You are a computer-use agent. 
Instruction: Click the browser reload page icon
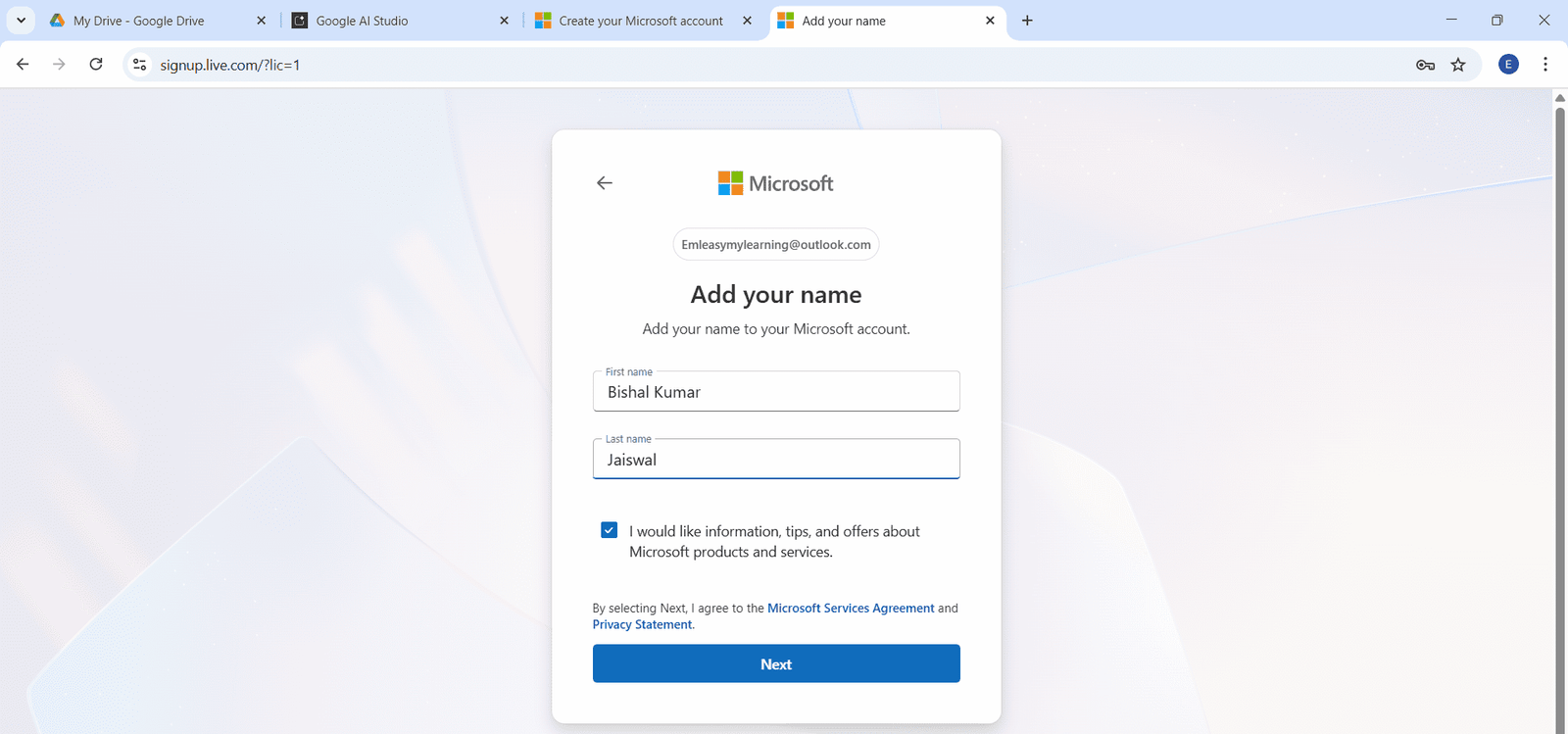[x=96, y=65]
